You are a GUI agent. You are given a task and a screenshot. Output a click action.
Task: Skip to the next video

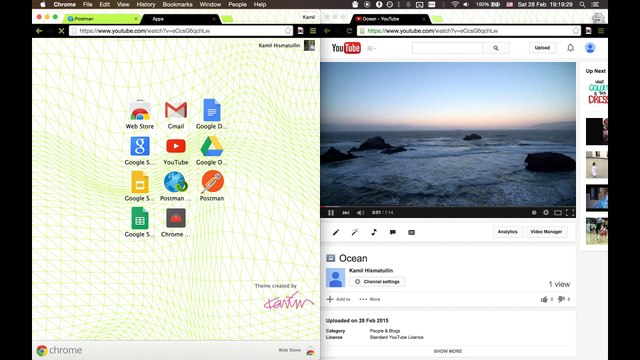tap(346, 213)
